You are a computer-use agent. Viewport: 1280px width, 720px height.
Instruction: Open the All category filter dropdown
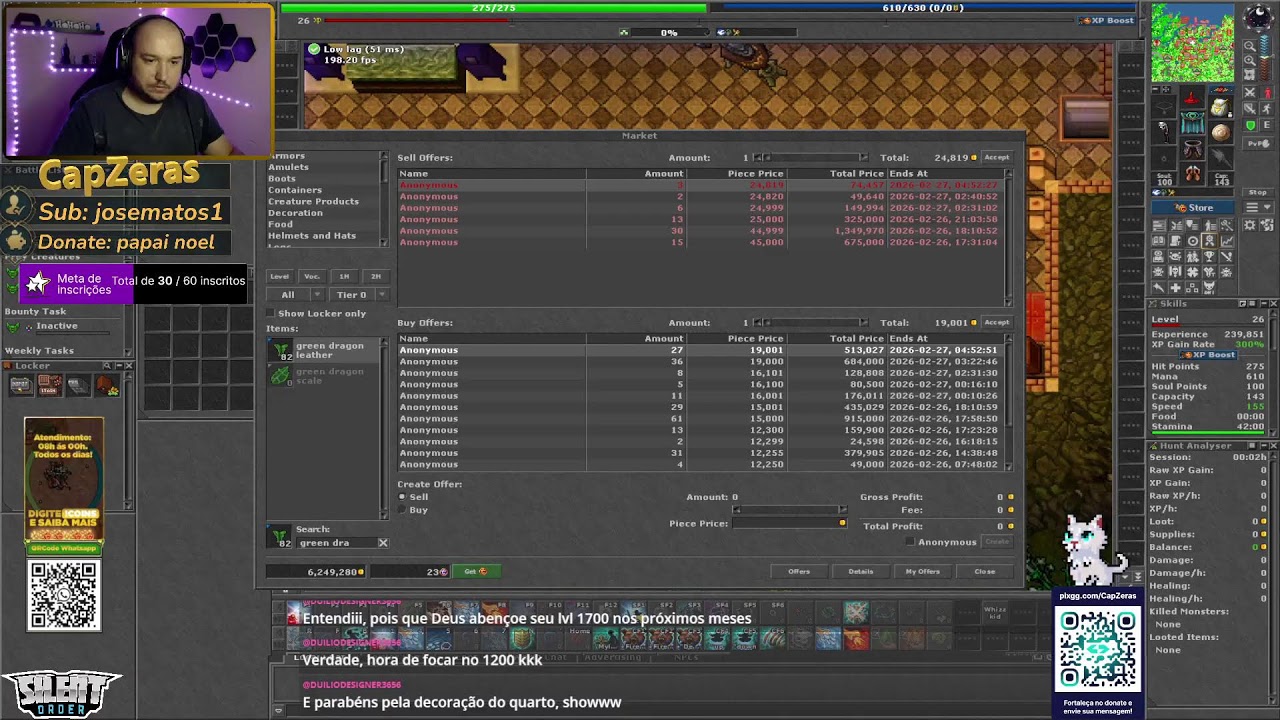[295, 295]
